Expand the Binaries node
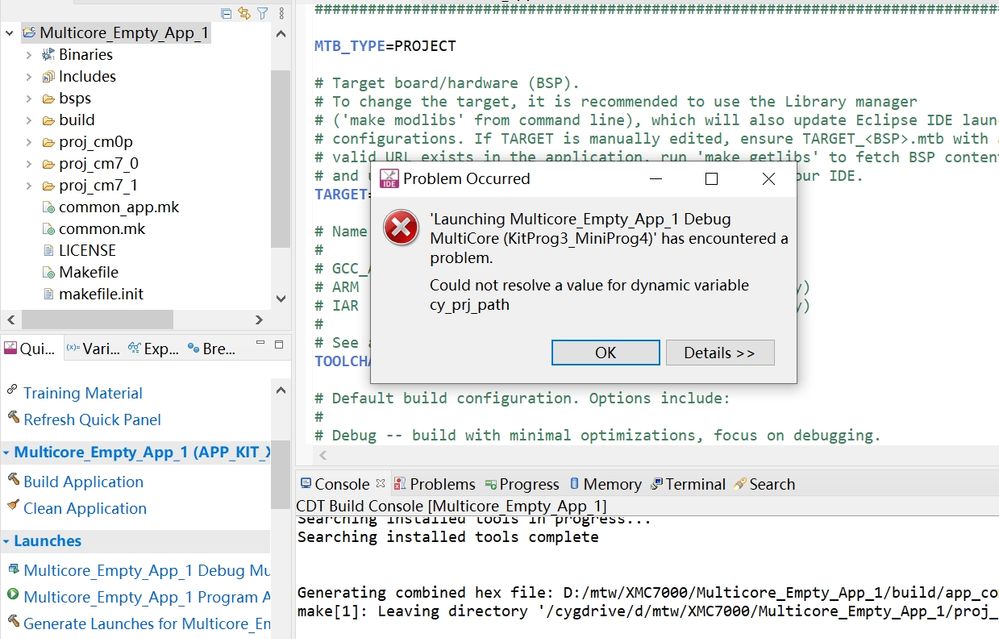999x639 pixels. pos(29,55)
